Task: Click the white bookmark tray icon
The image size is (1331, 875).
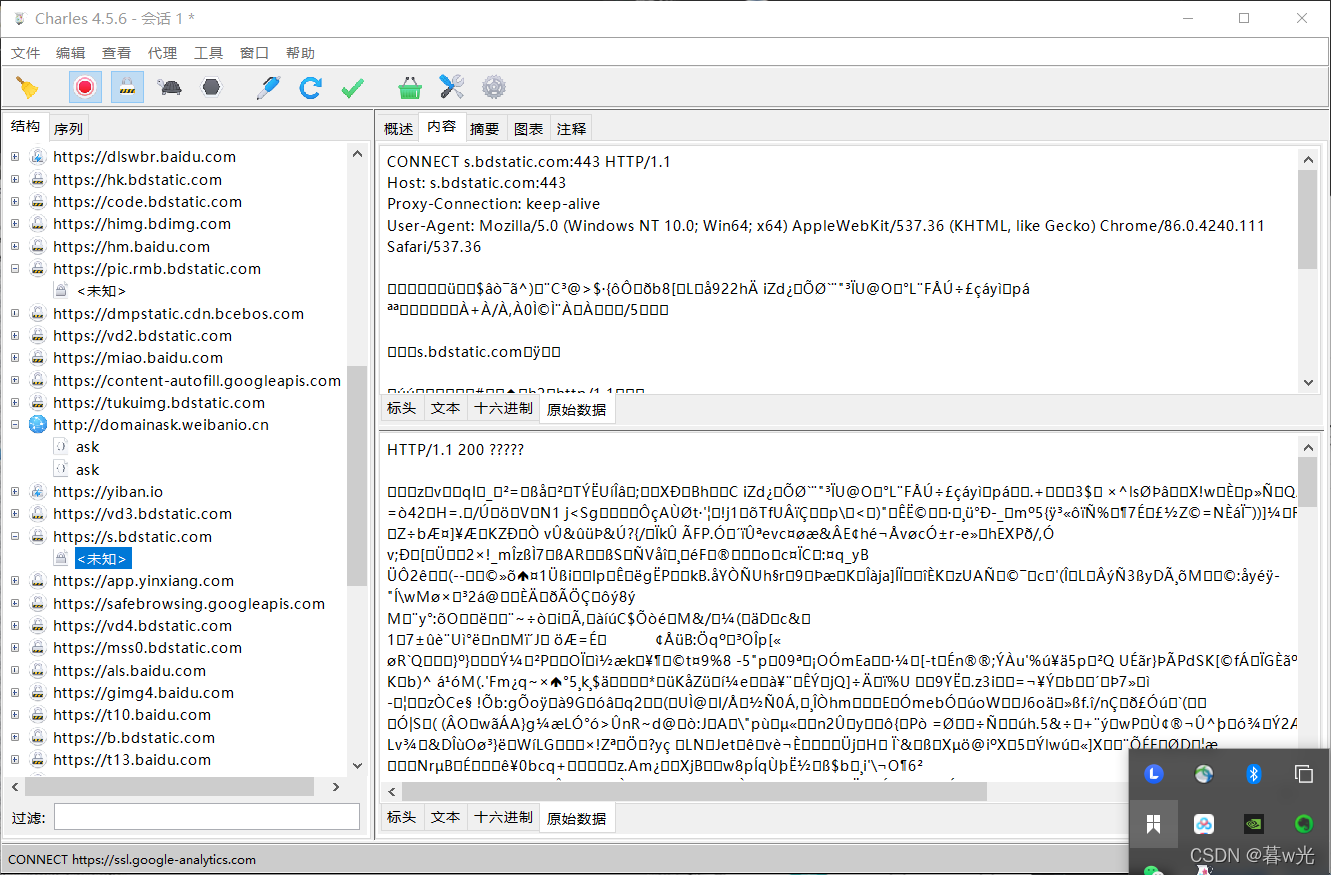Action: 1154,824
